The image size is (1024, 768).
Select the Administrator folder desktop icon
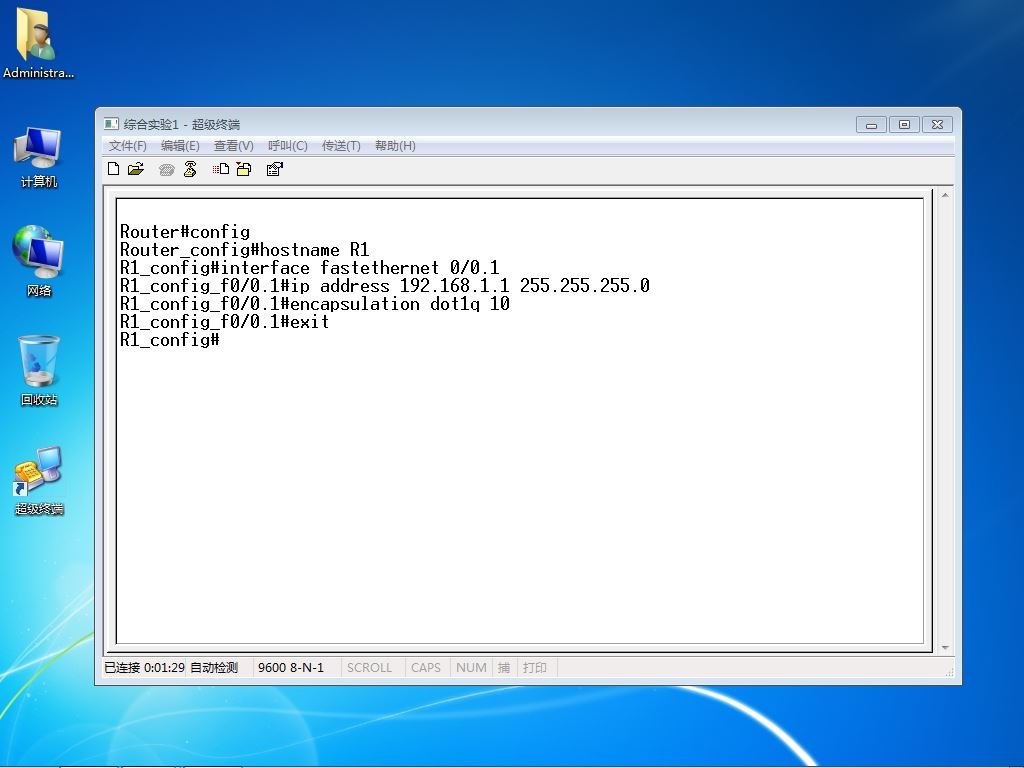pos(38,44)
